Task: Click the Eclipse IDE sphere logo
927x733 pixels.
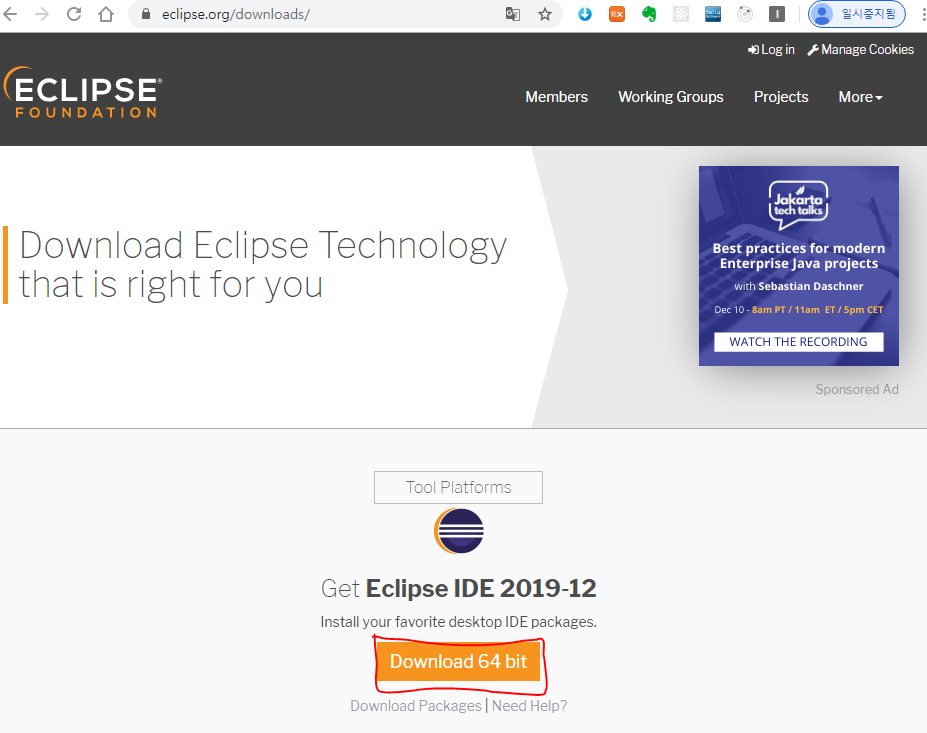Action: pos(459,531)
